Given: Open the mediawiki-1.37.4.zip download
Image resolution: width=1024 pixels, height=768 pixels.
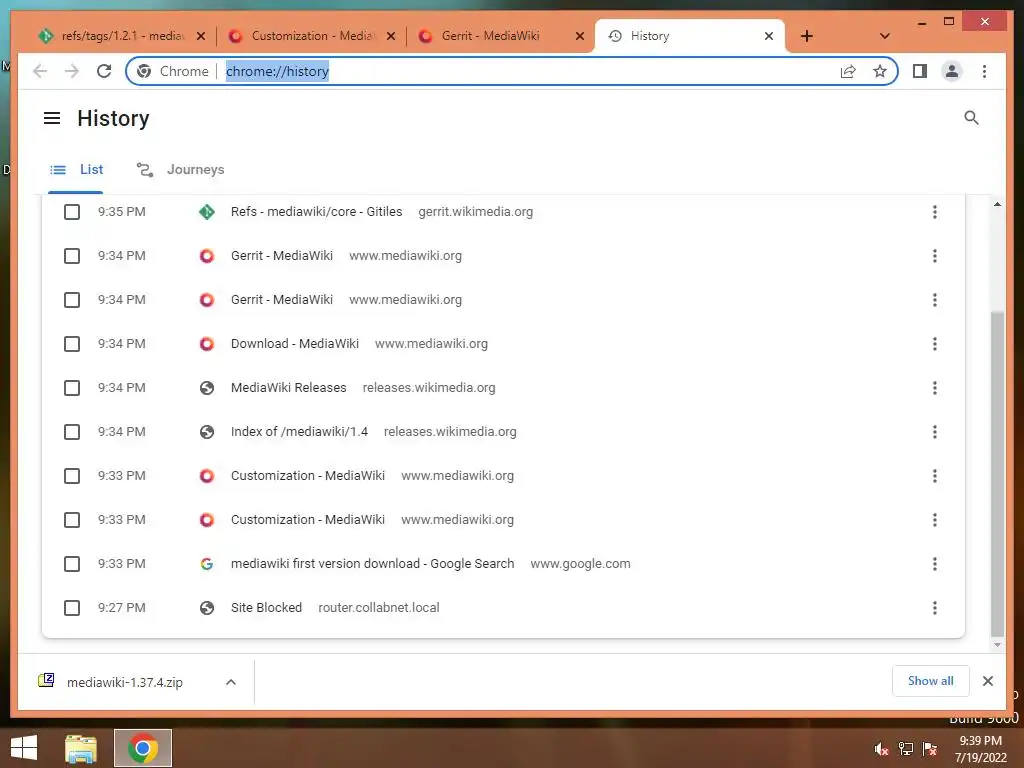Looking at the screenshot, I should click(124, 682).
